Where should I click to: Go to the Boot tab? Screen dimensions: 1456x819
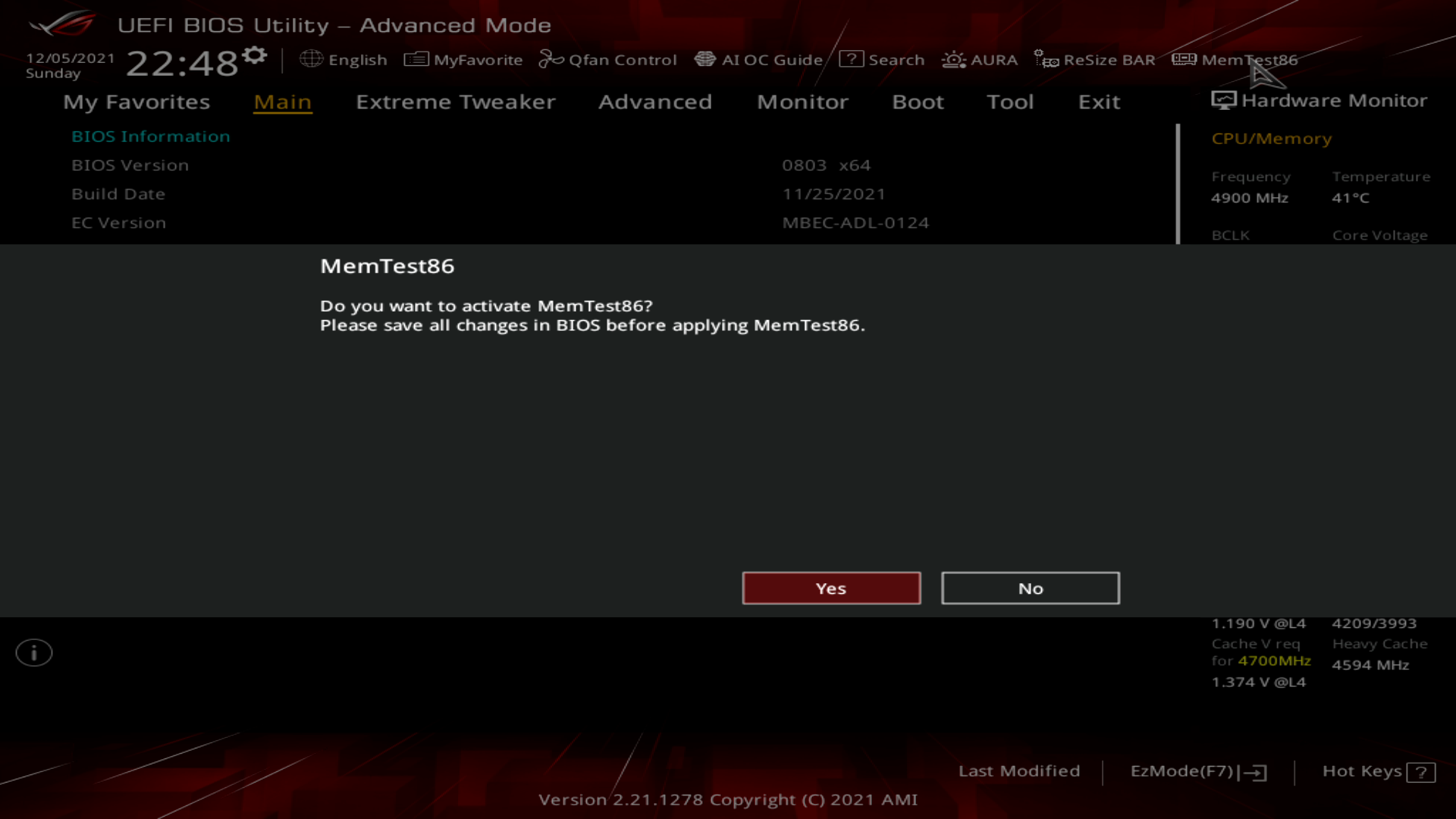pos(918,102)
